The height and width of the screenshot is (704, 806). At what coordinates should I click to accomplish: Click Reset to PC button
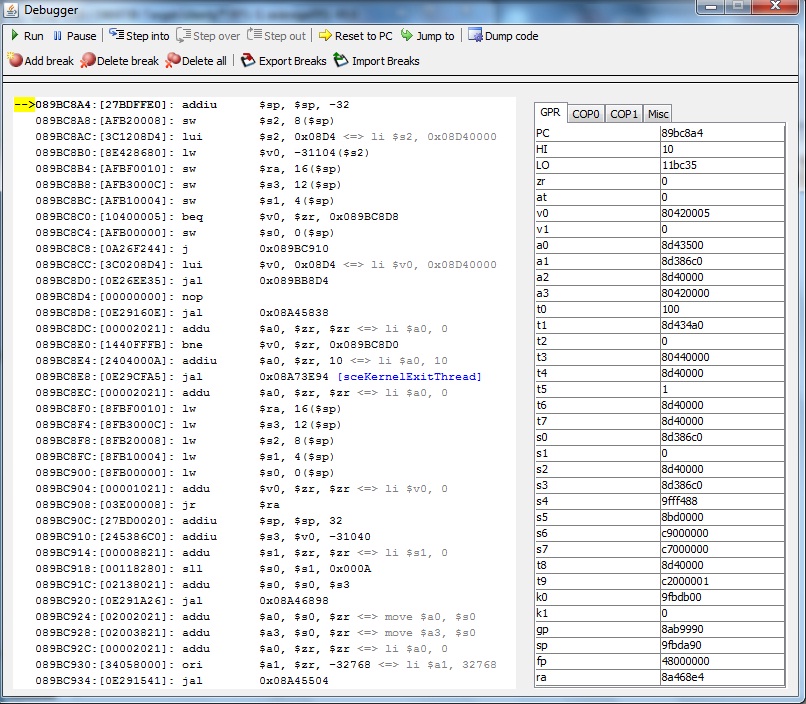click(355, 36)
